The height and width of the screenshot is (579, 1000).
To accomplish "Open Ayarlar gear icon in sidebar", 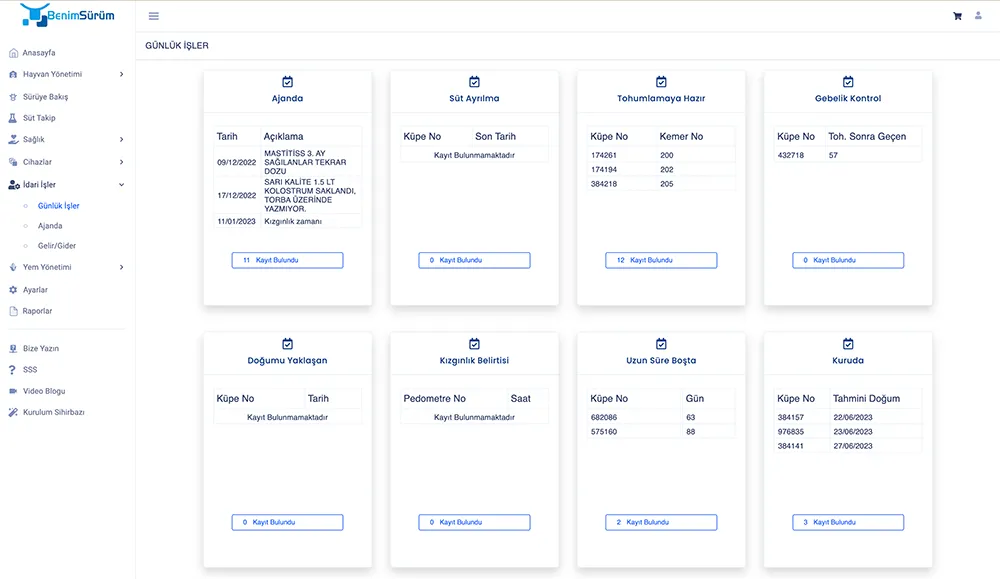I will coord(13,290).
